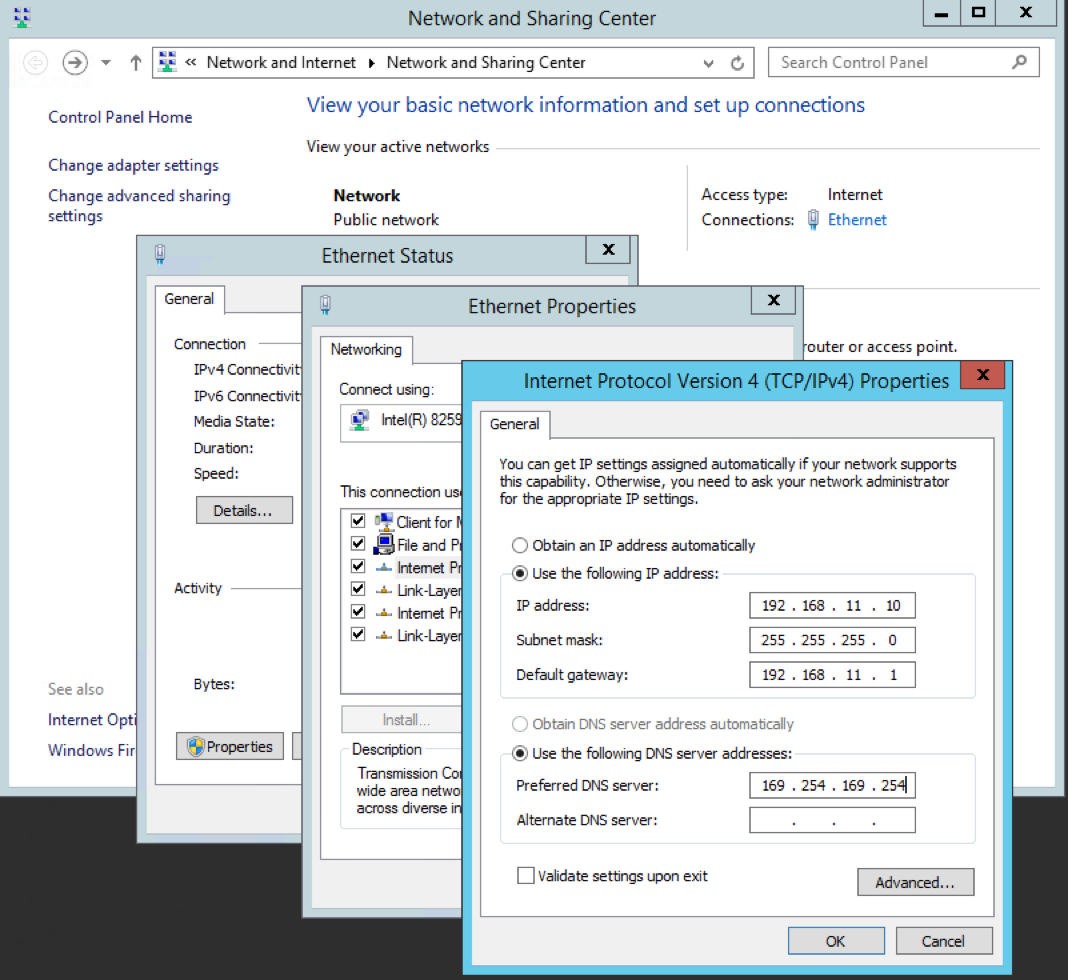Select the General tab in IPv4 Properties

[x=514, y=424]
